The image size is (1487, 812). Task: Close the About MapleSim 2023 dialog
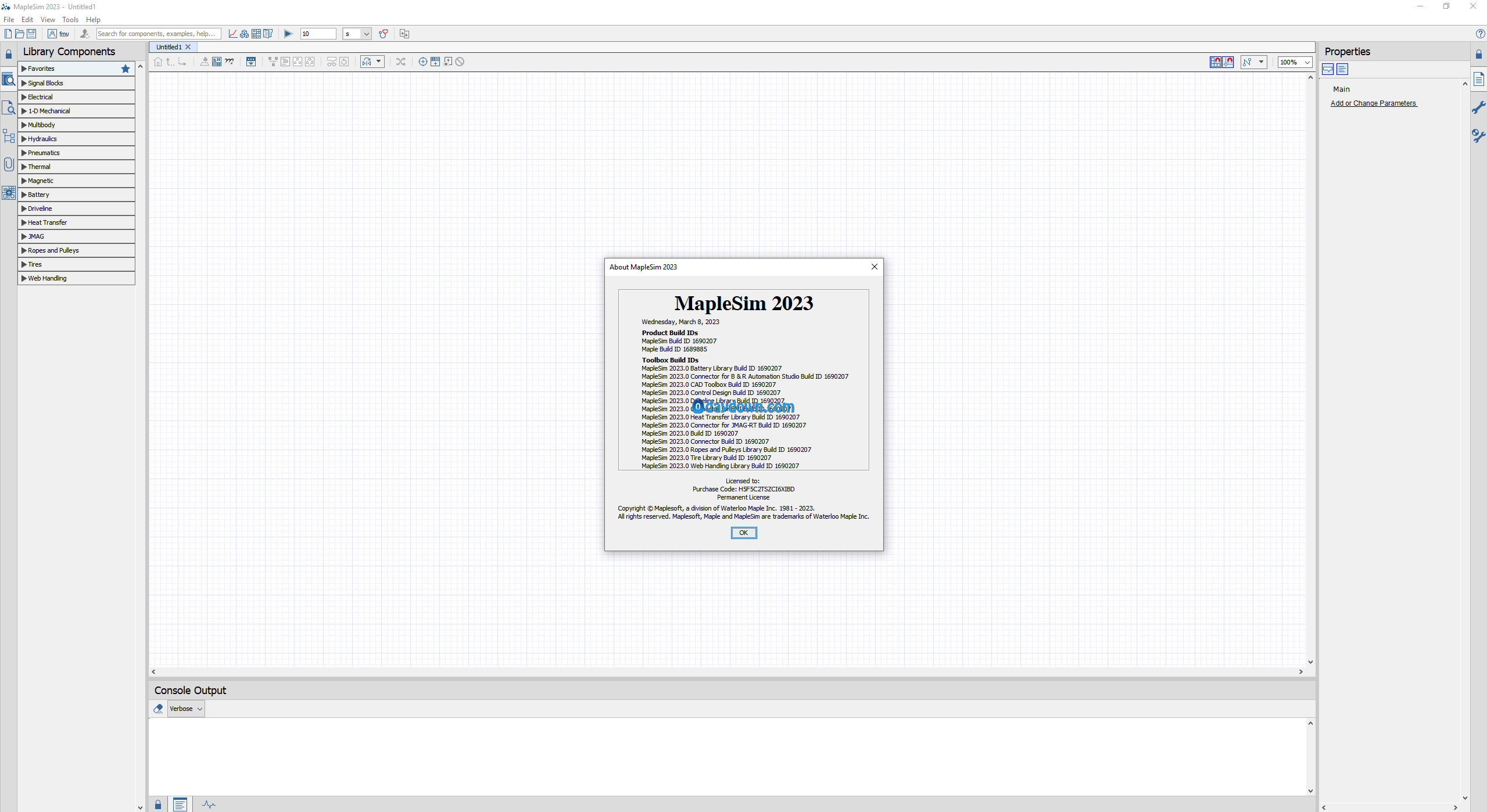point(874,267)
